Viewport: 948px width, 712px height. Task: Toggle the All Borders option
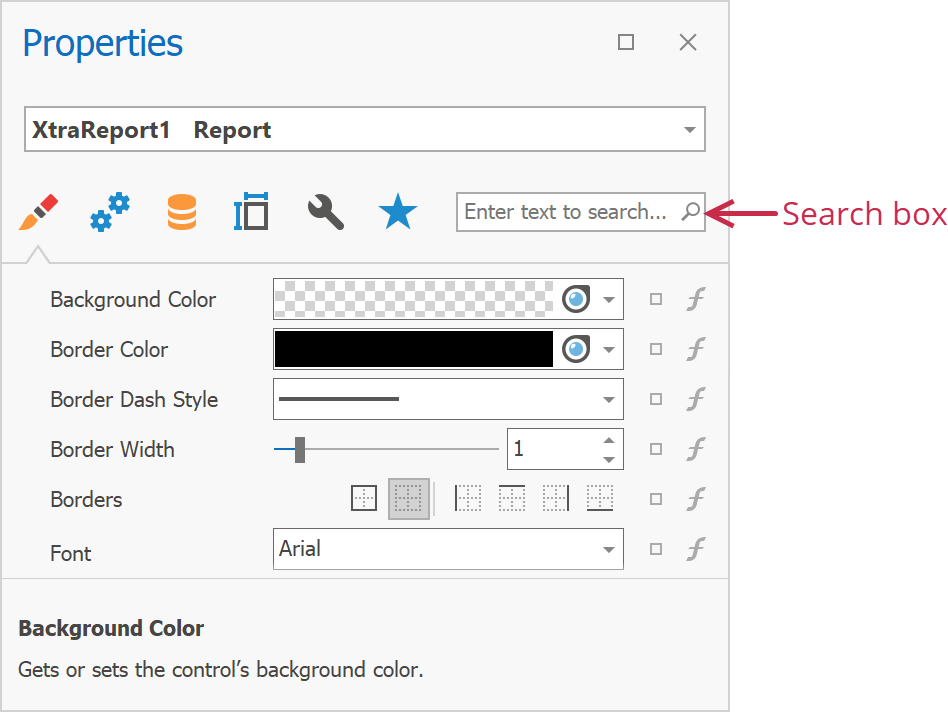point(364,497)
